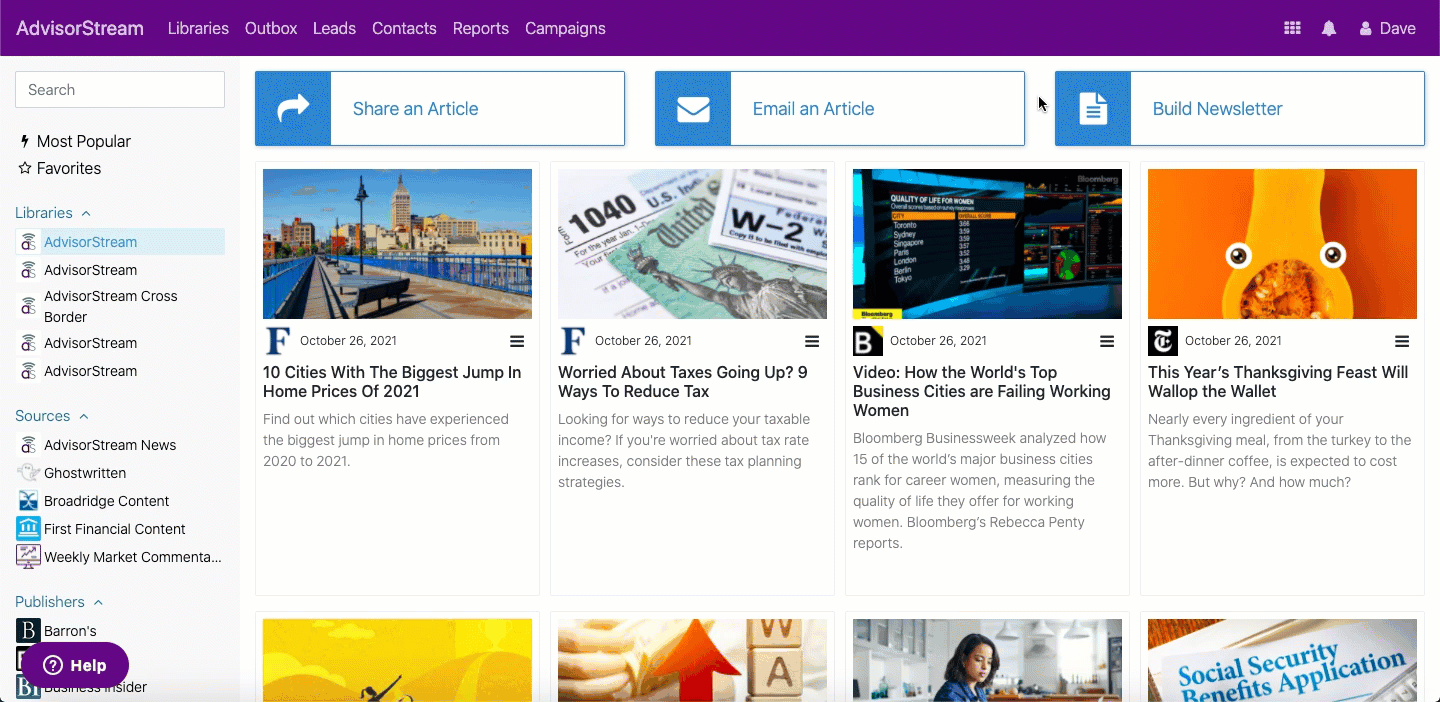1440x702 pixels.
Task: Open options menu for 10 Cities home prices article
Action: click(x=517, y=341)
